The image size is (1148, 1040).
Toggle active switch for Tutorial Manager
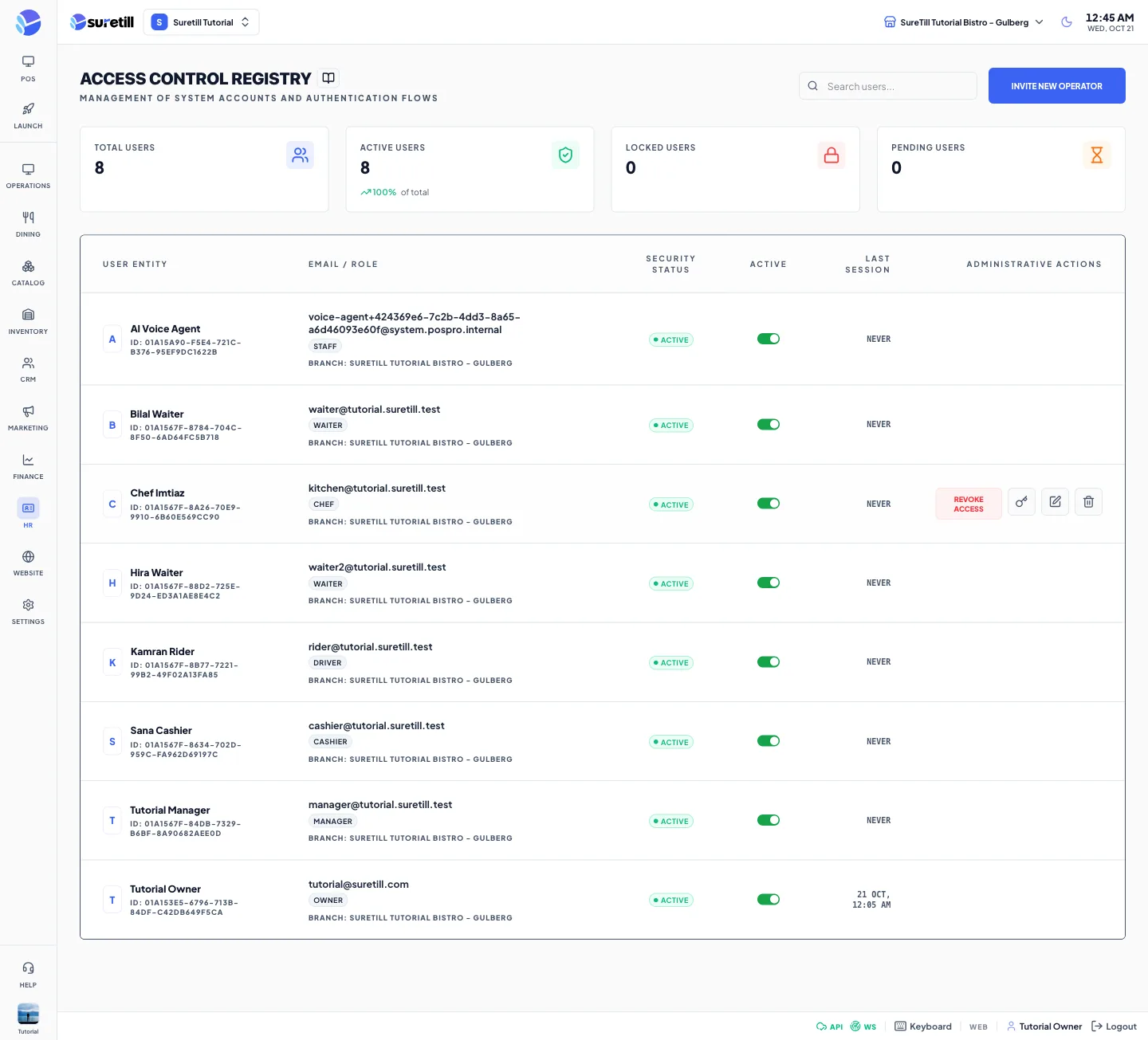tap(769, 820)
